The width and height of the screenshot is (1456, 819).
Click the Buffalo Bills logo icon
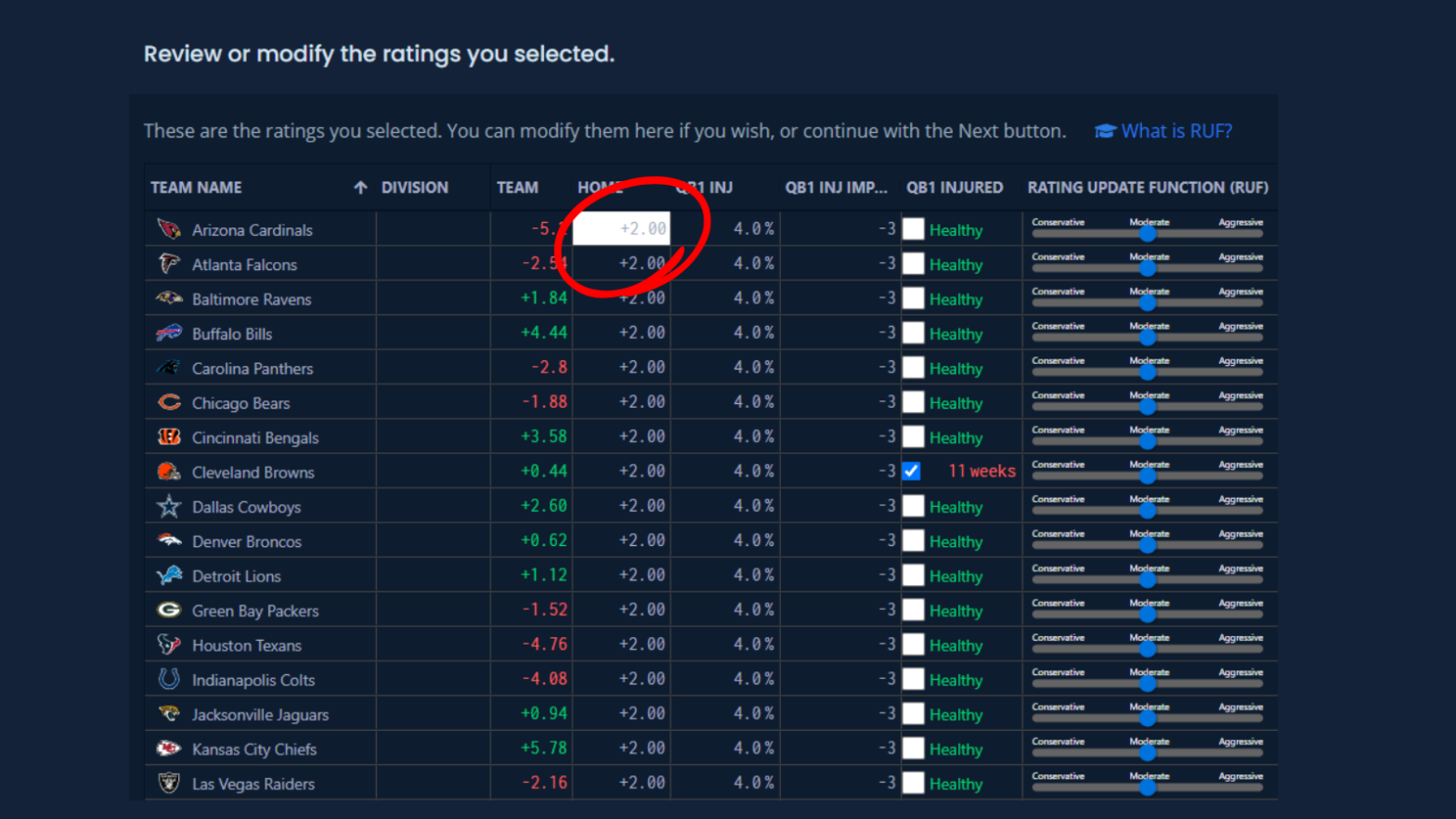pyautogui.click(x=169, y=333)
